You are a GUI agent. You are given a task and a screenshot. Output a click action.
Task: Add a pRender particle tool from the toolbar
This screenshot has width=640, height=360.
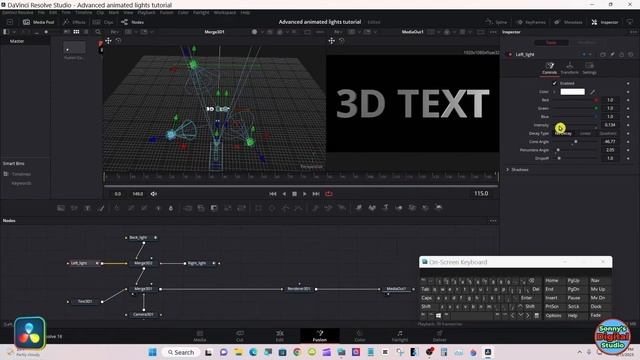(x=341, y=208)
